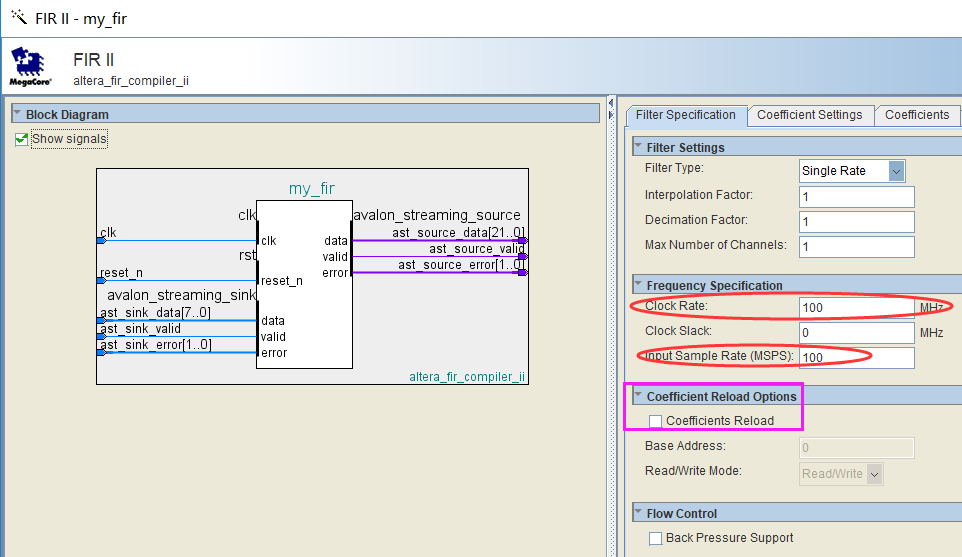
Task: Click the my_fir block title
Action: [312, 188]
